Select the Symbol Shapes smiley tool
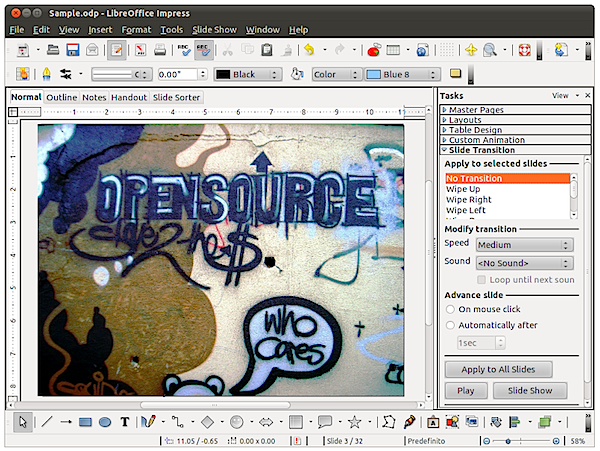This screenshot has width=600, height=451. [236, 422]
